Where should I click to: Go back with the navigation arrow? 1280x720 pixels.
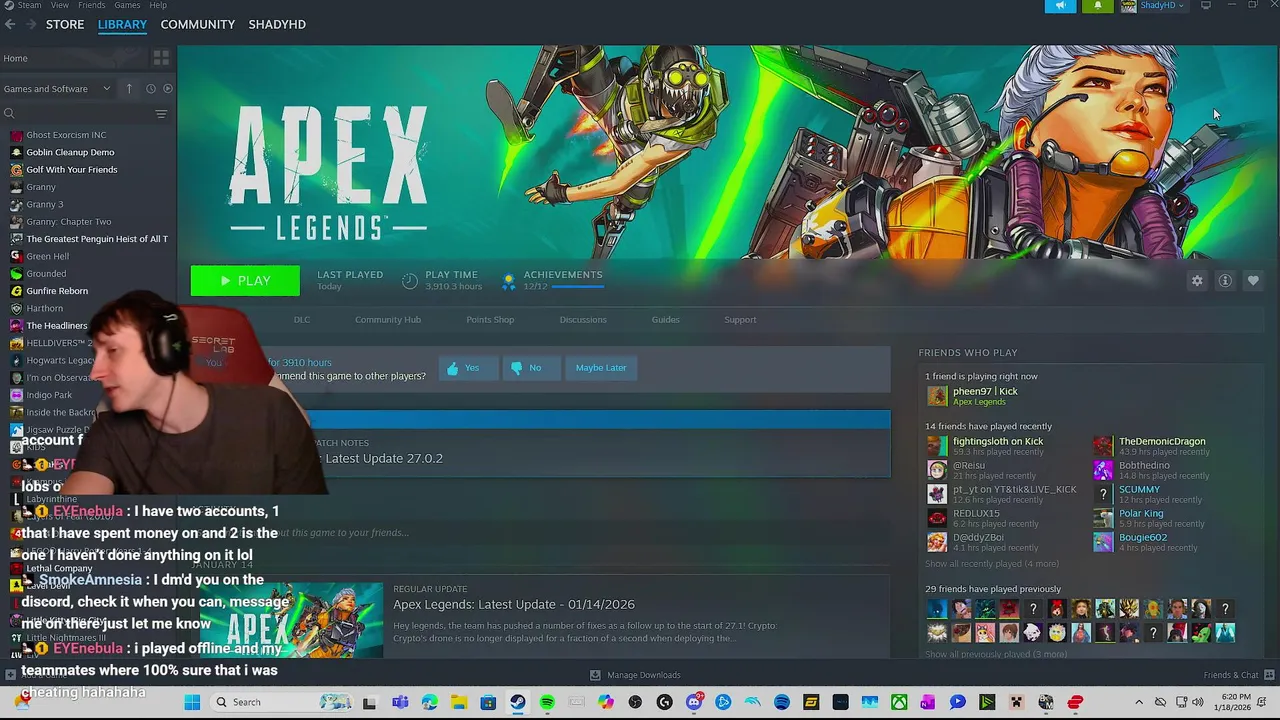coord(10,24)
